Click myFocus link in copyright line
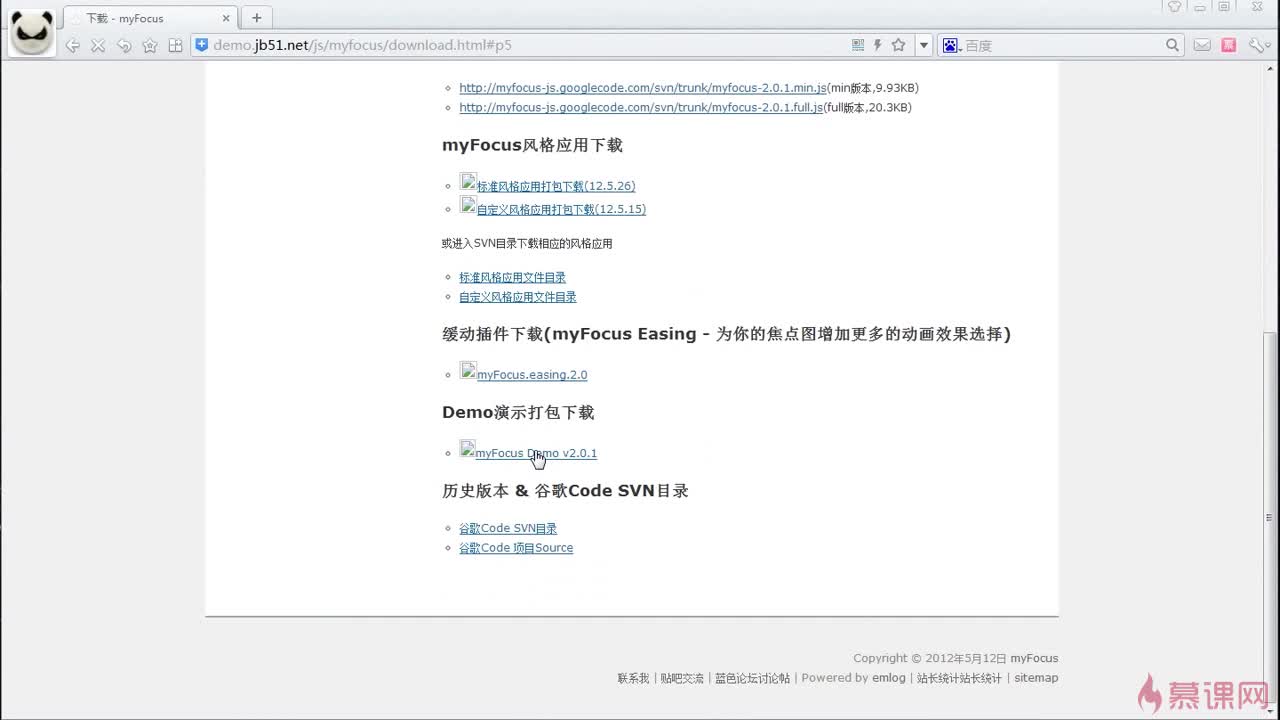The image size is (1280, 720). [x=1034, y=658]
